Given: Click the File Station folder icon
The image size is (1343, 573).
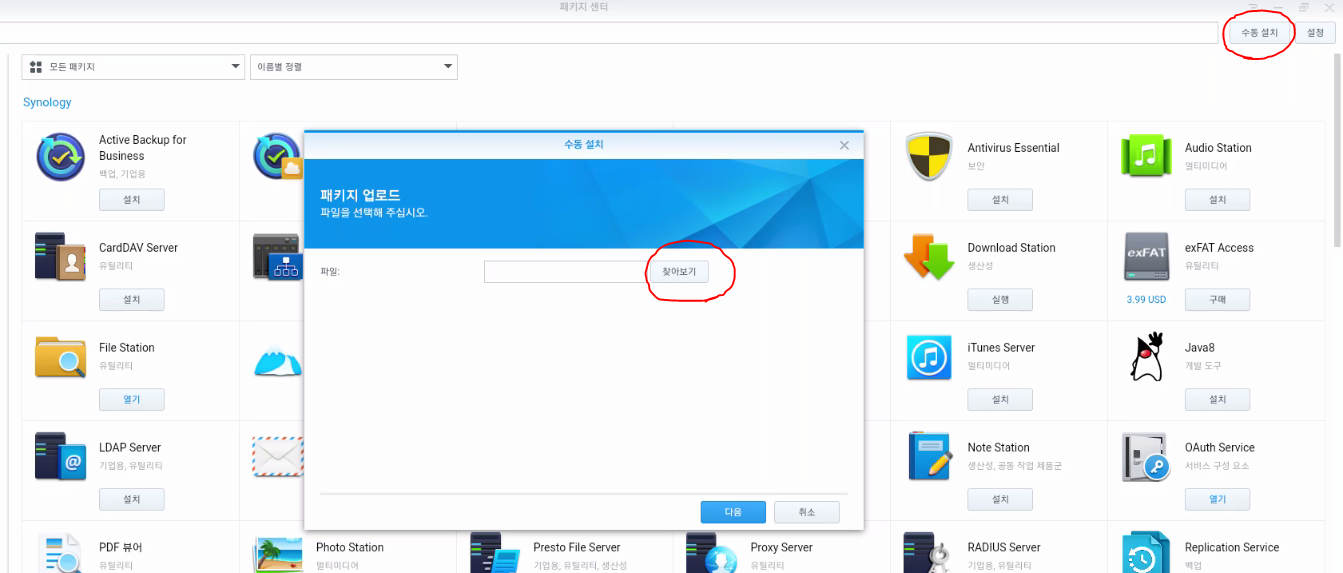Looking at the screenshot, I should click(60, 356).
